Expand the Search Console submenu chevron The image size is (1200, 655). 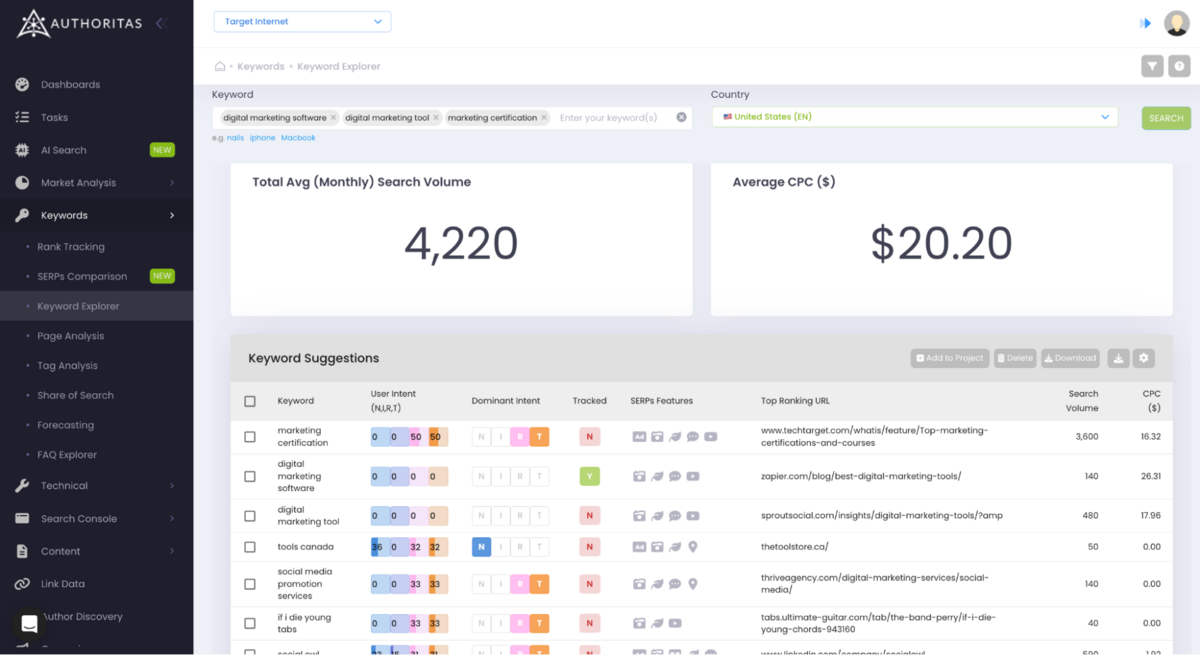[x=172, y=518]
